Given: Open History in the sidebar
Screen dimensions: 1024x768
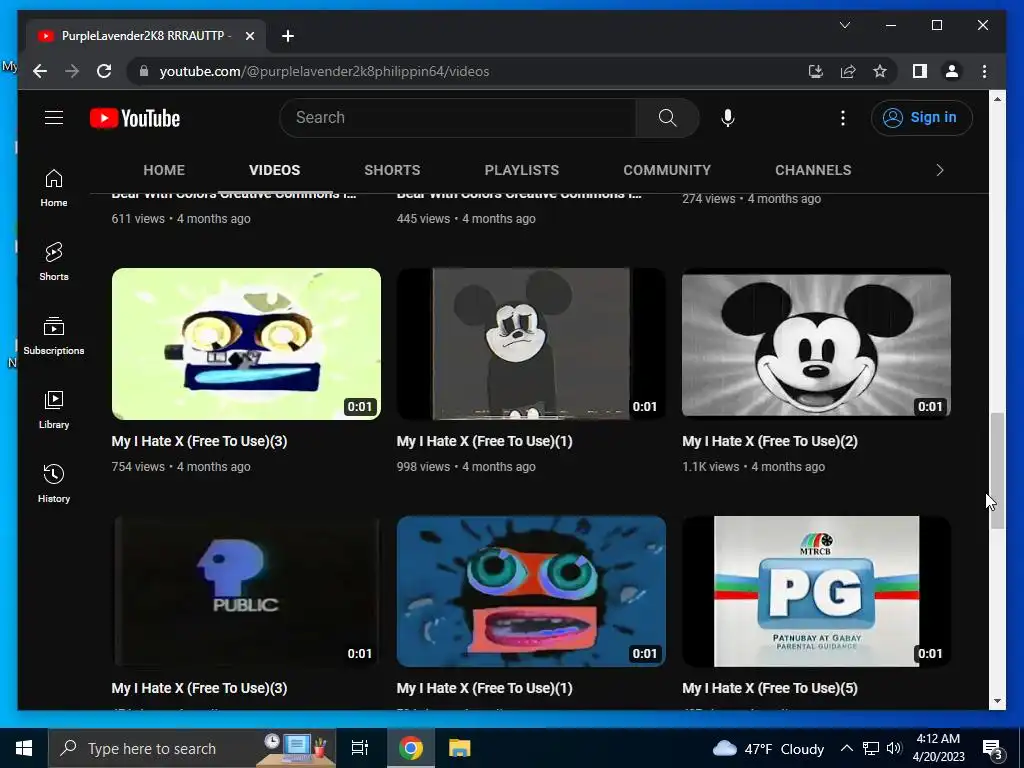Looking at the screenshot, I should click(54, 483).
